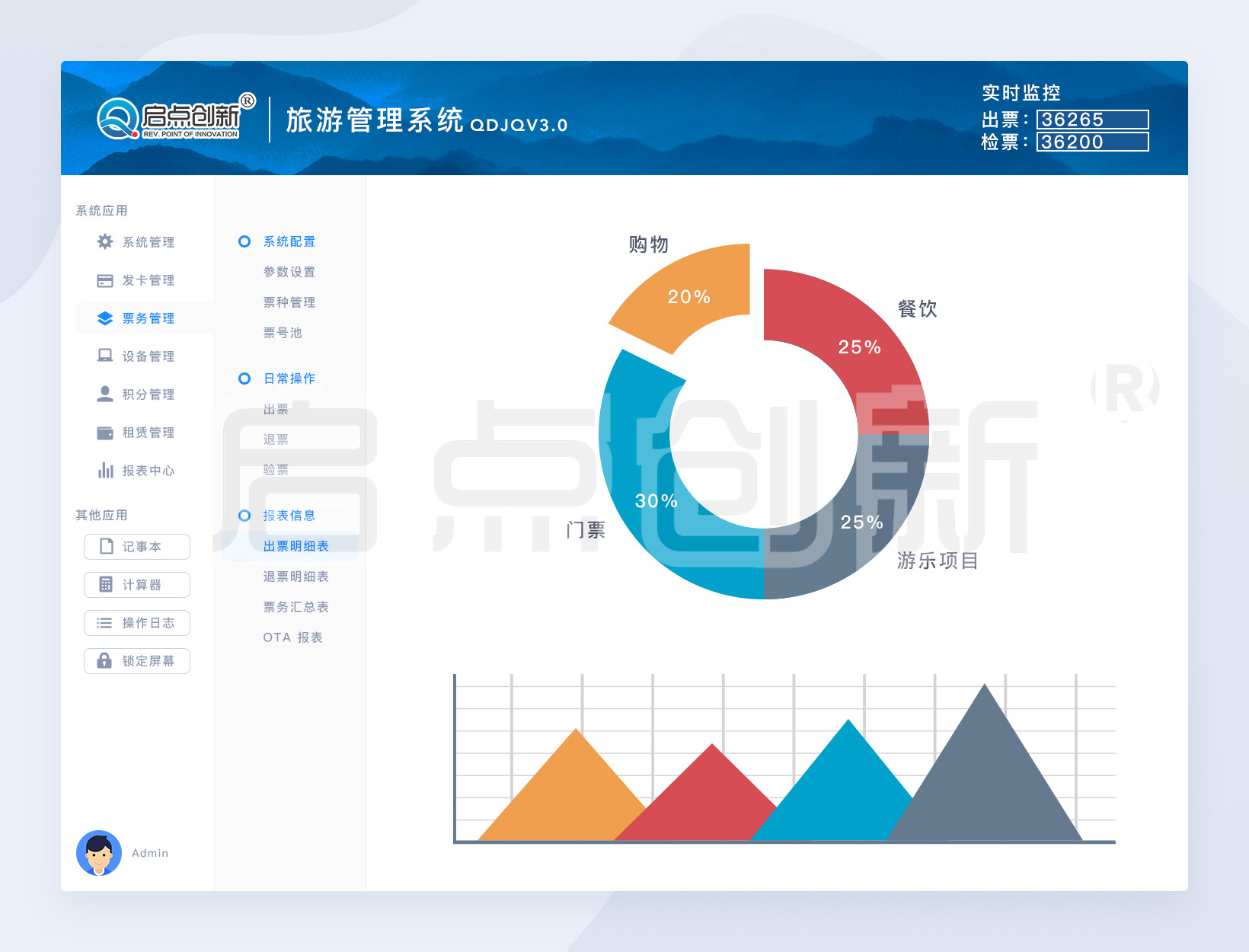Screen dimensions: 1249x952
Task: Click the 票务管理 layers icon
Action: 104,318
